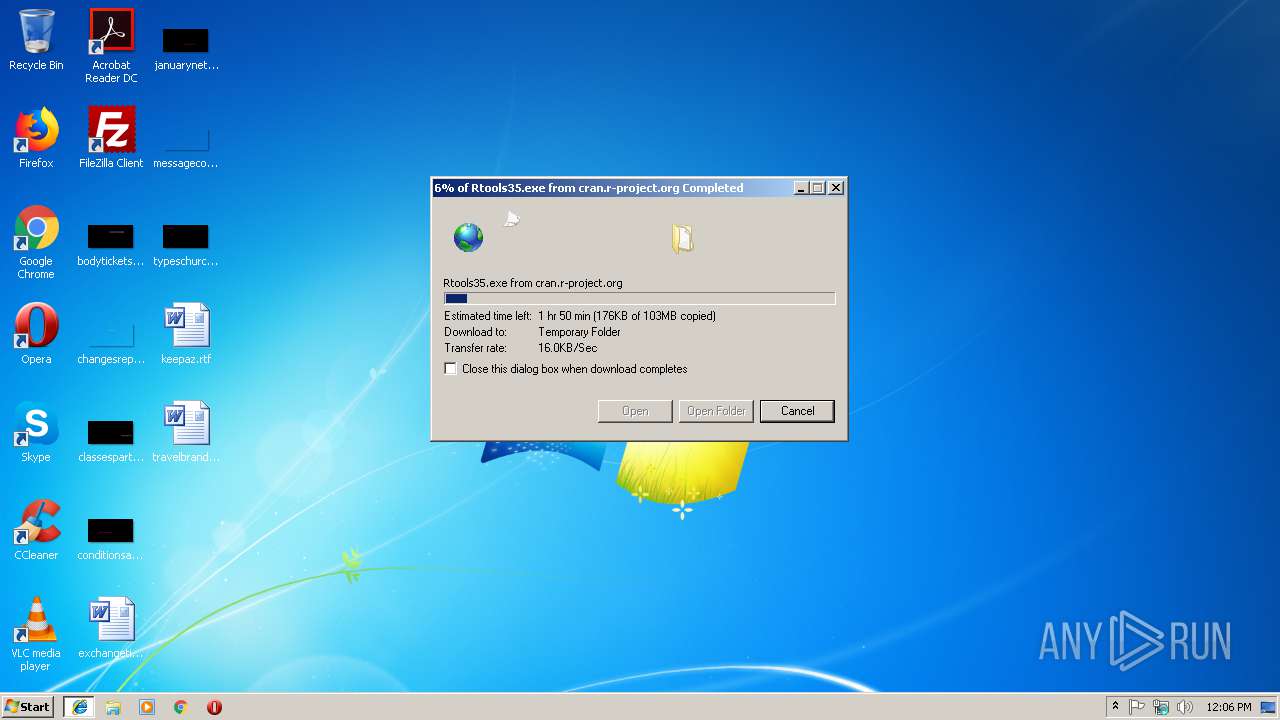The image size is (1280, 720).
Task: Open volume speaker tray icon
Action: [x=1185, y=707]
